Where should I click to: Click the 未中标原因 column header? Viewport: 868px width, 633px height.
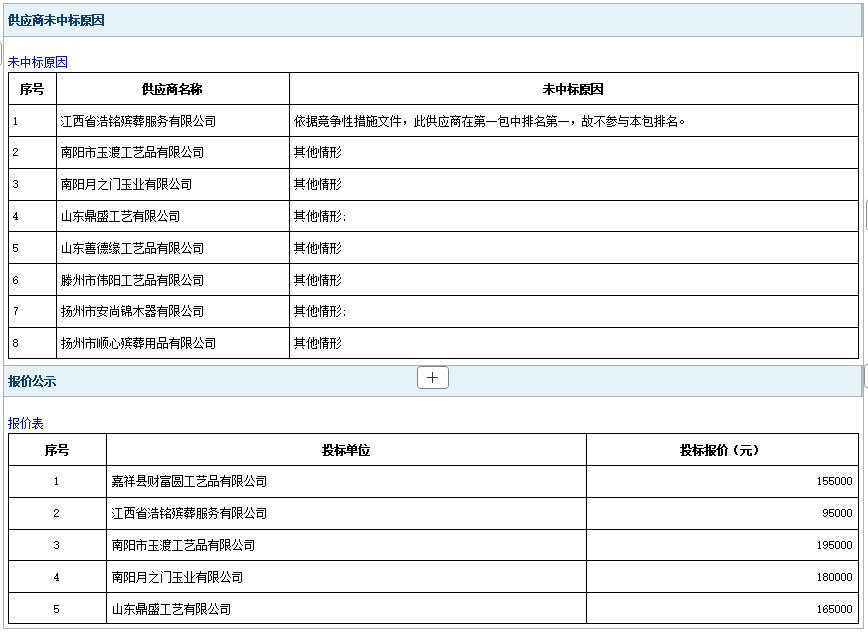[573, 89]
